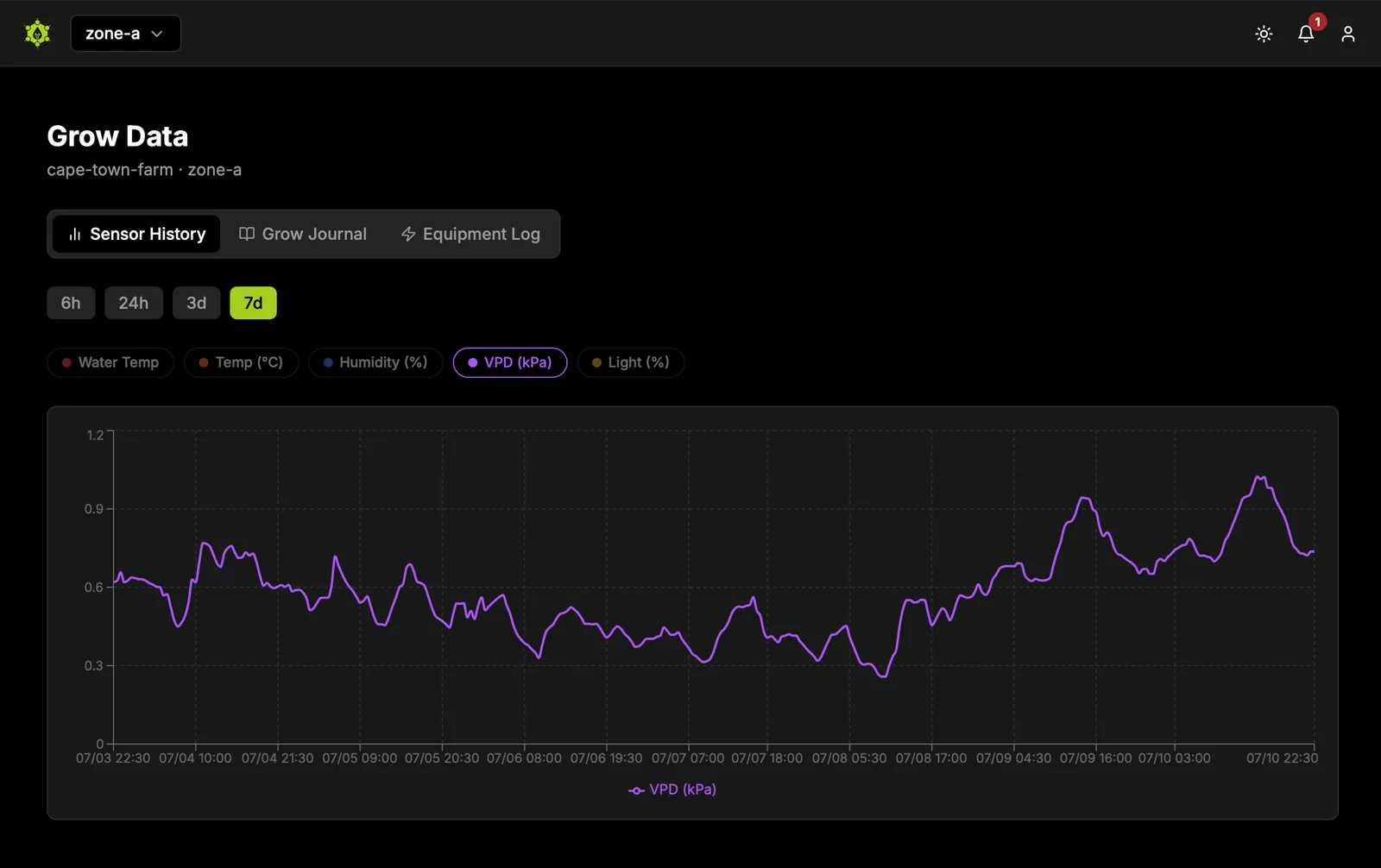The width and height of the screenshot is (1381, 868).
Task: Open the Equipment Log tab
Action: [470, 234]
